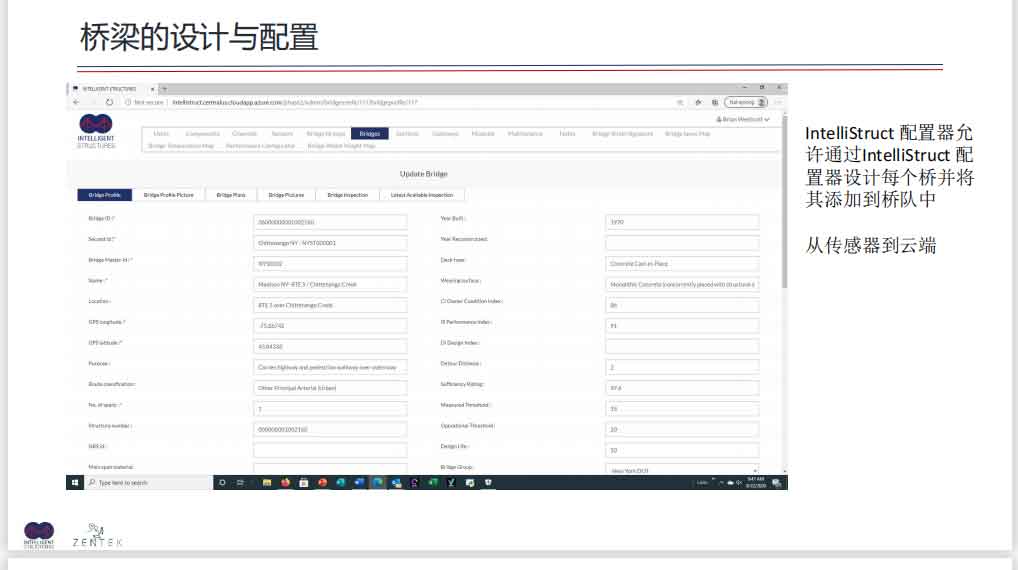The height and width of the screenshot is (570, 1018).
Task: Open the Sensors menu item
Action: [282, 133]
